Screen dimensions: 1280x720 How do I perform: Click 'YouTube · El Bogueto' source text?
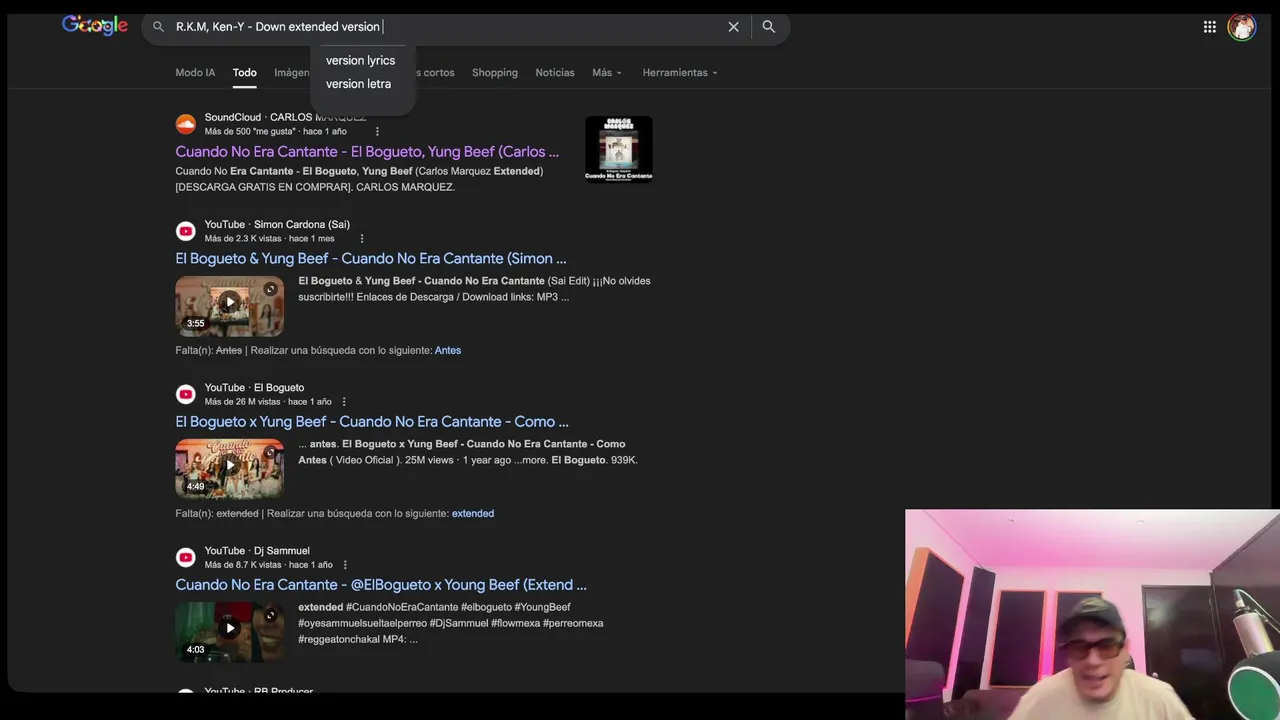click(254, 387)
